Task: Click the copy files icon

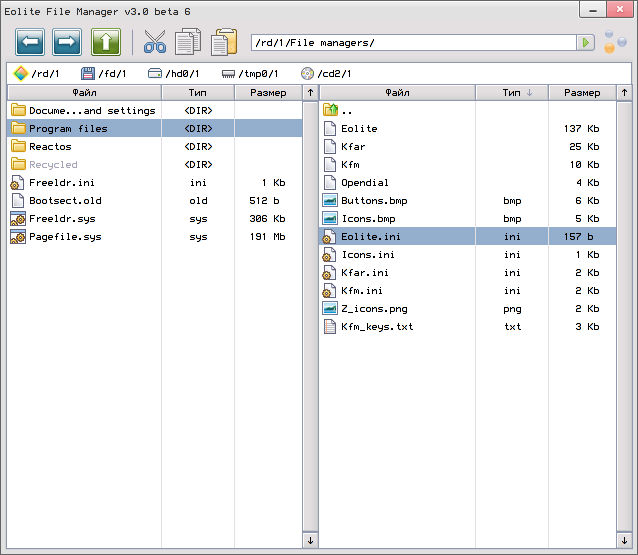Action: pos(188,42)
